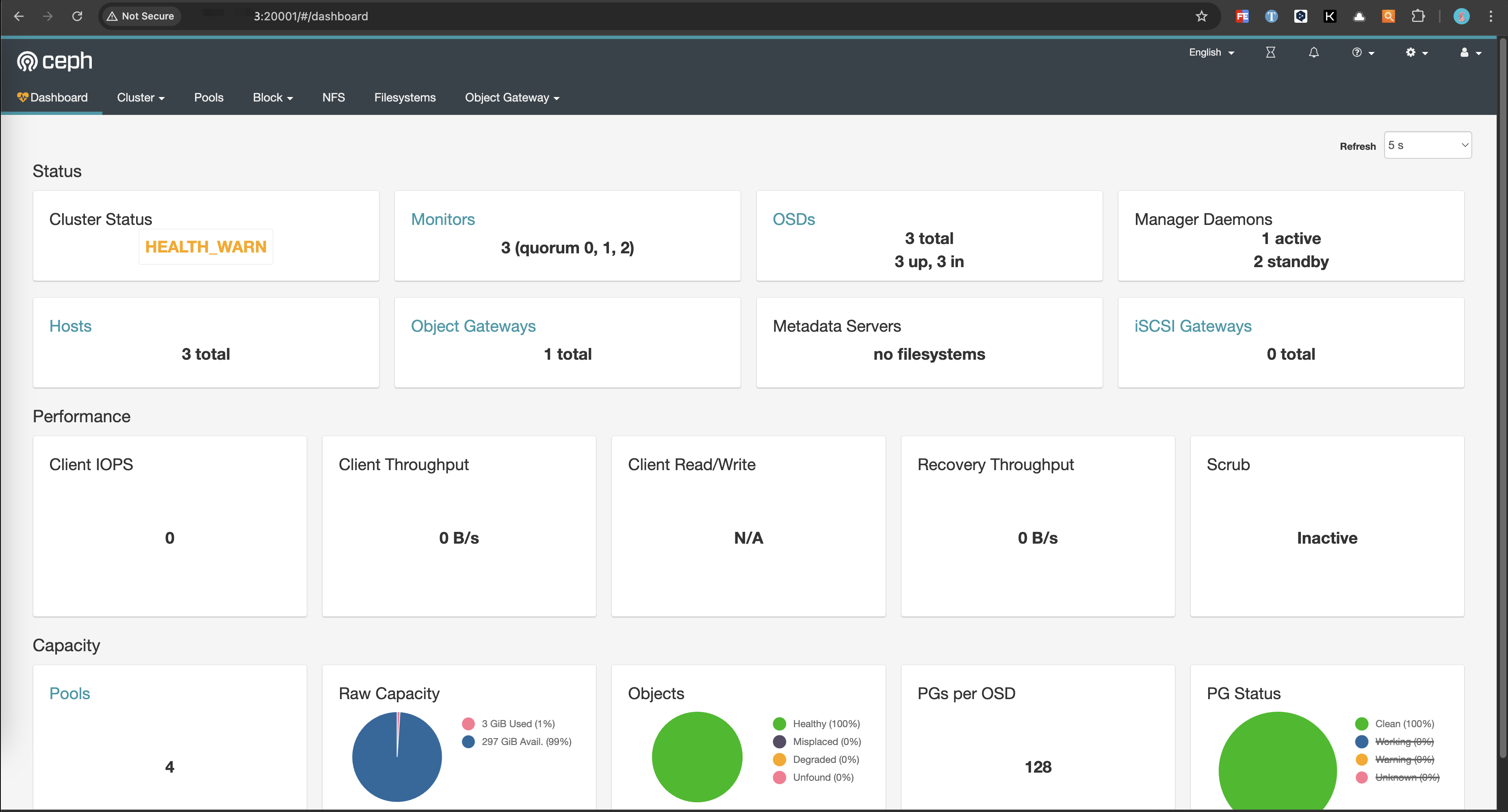Toggle the Misplaced objects legend swatch

point(779,742)
